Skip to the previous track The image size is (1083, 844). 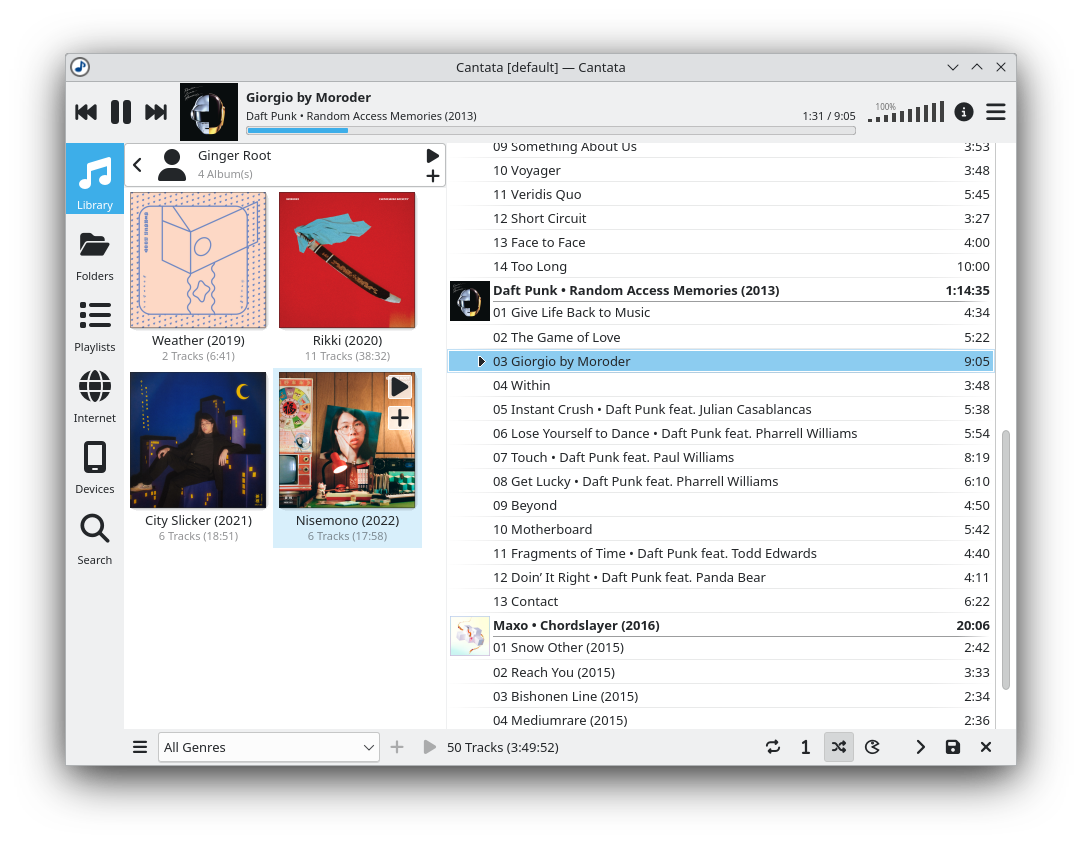point(86,112)
